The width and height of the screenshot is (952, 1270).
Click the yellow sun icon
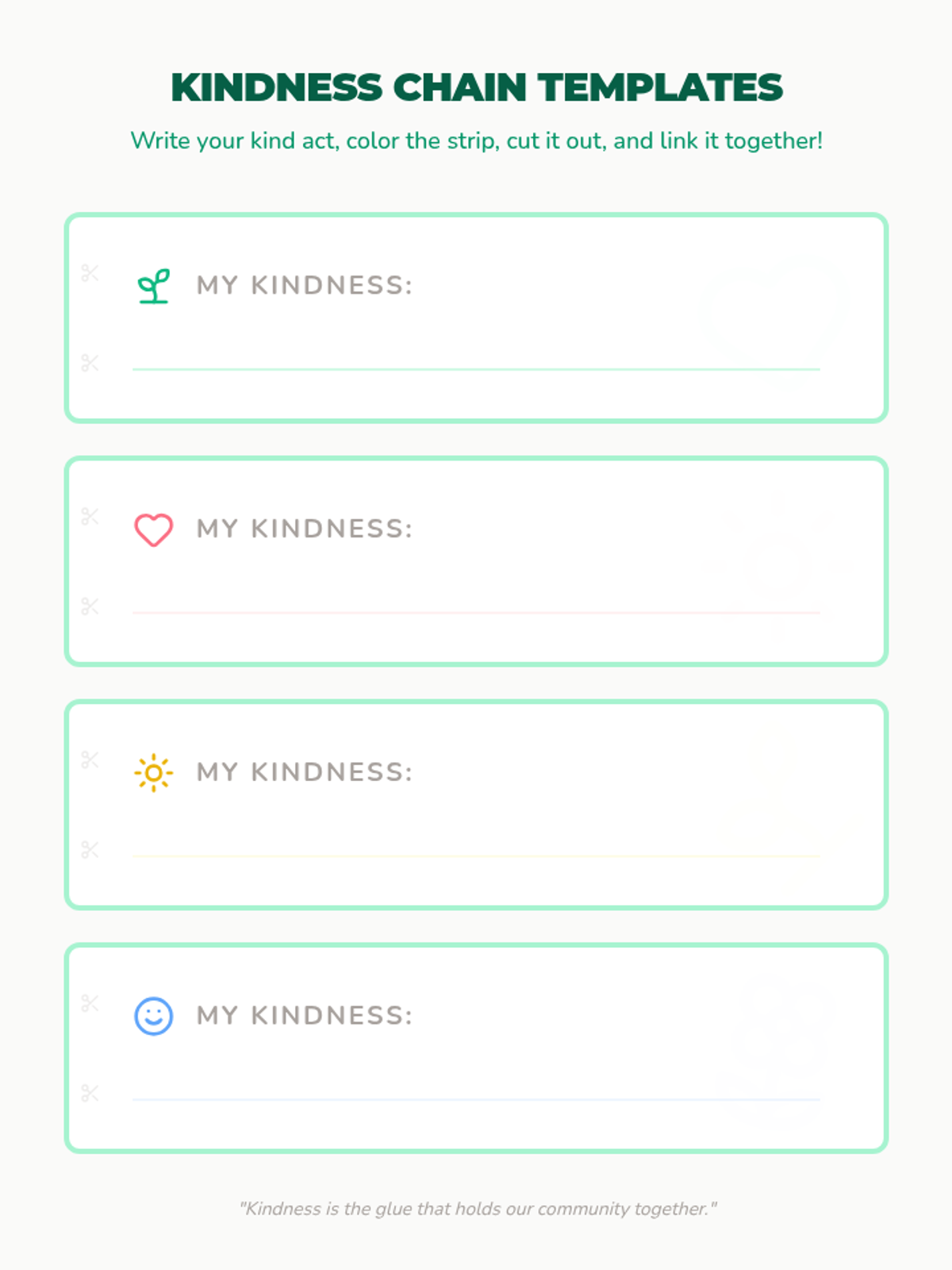[x=154, y=772]
